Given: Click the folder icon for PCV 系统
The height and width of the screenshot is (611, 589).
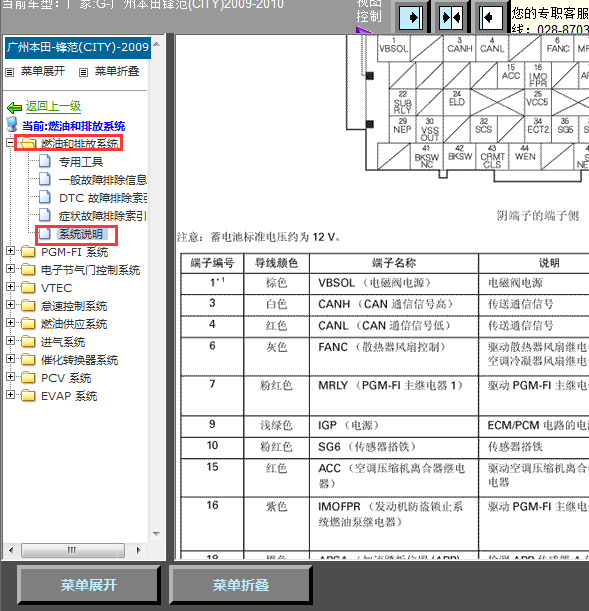Looking at the screenshot, I should click(28, 377).
